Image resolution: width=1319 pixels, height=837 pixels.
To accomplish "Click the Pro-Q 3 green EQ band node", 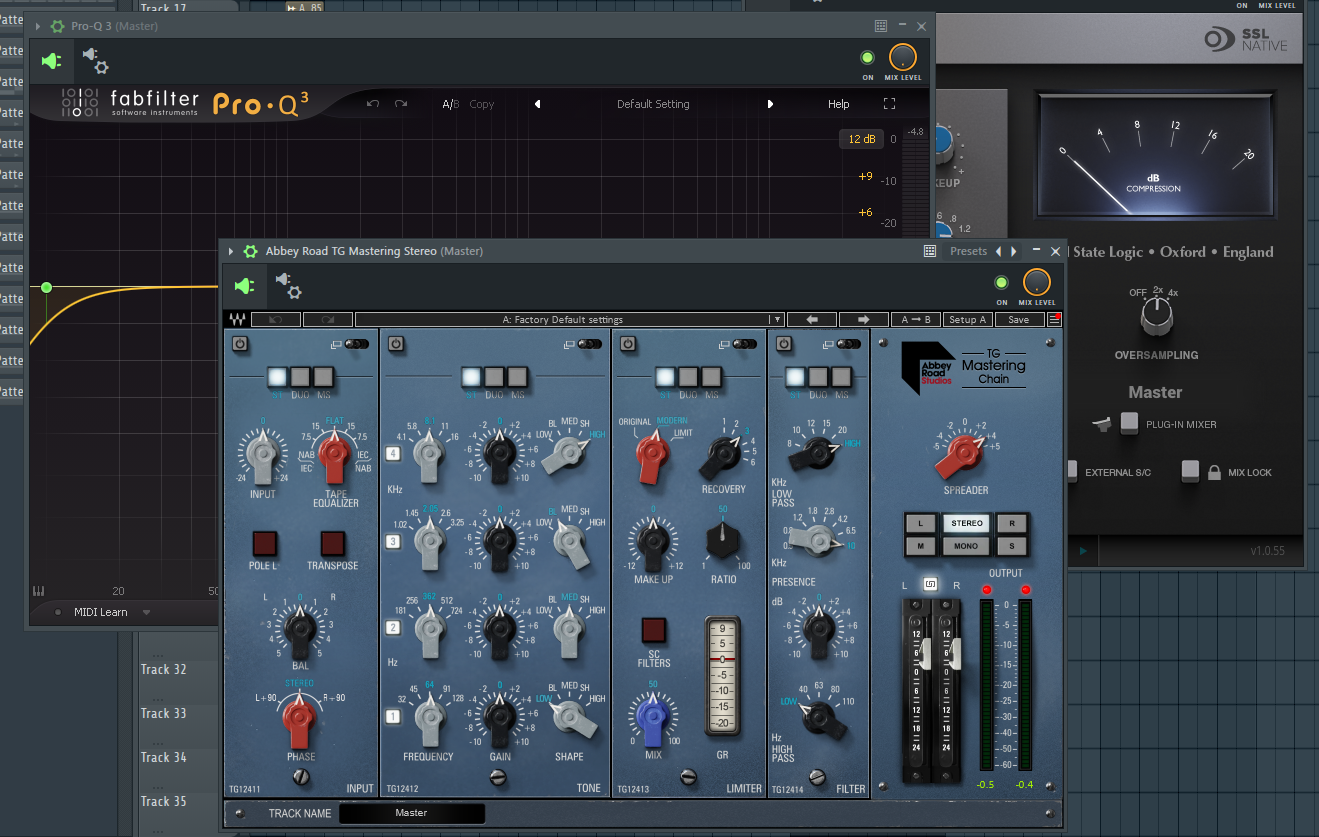I will pyautogui.click(x=46, y=288).
